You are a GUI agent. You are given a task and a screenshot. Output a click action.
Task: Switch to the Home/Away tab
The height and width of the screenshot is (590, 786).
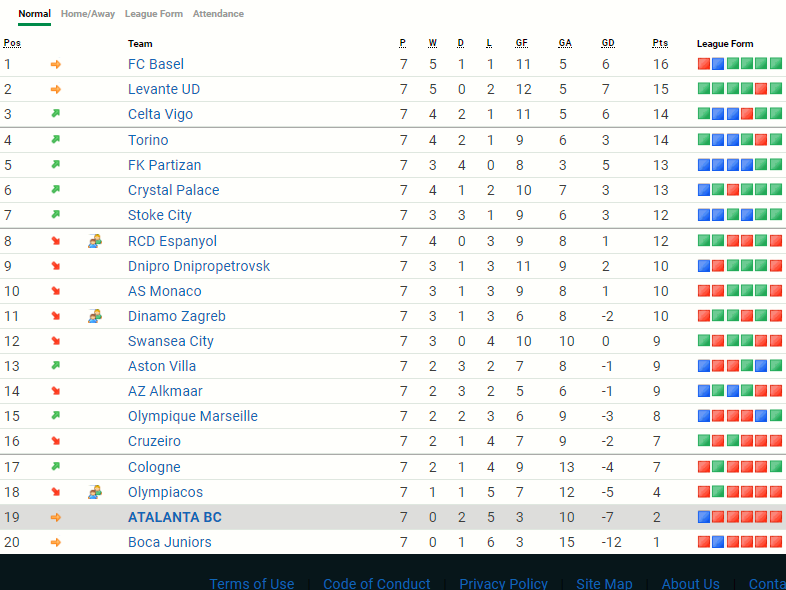tap(88, 14)
